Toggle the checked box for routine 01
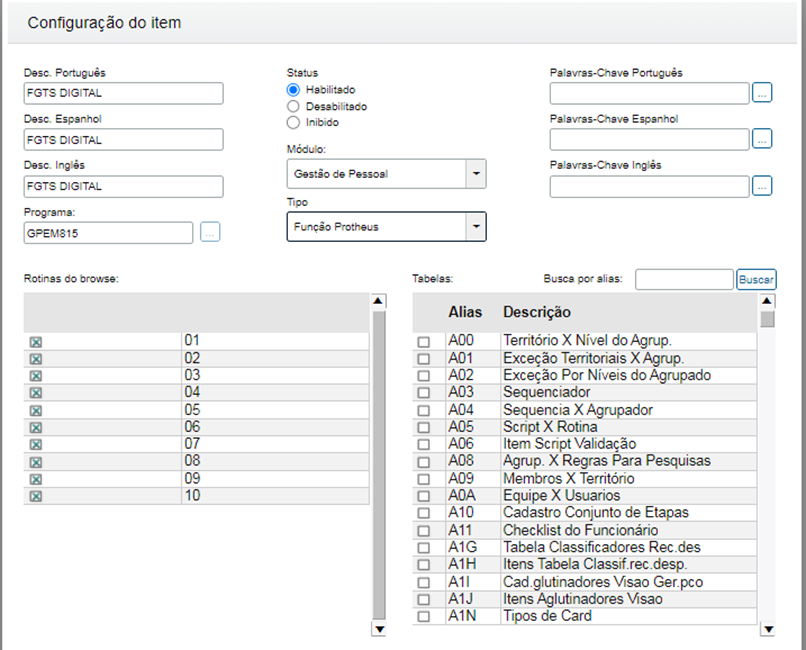The height and width of the screenshot is (650, 806). point(37,342)
